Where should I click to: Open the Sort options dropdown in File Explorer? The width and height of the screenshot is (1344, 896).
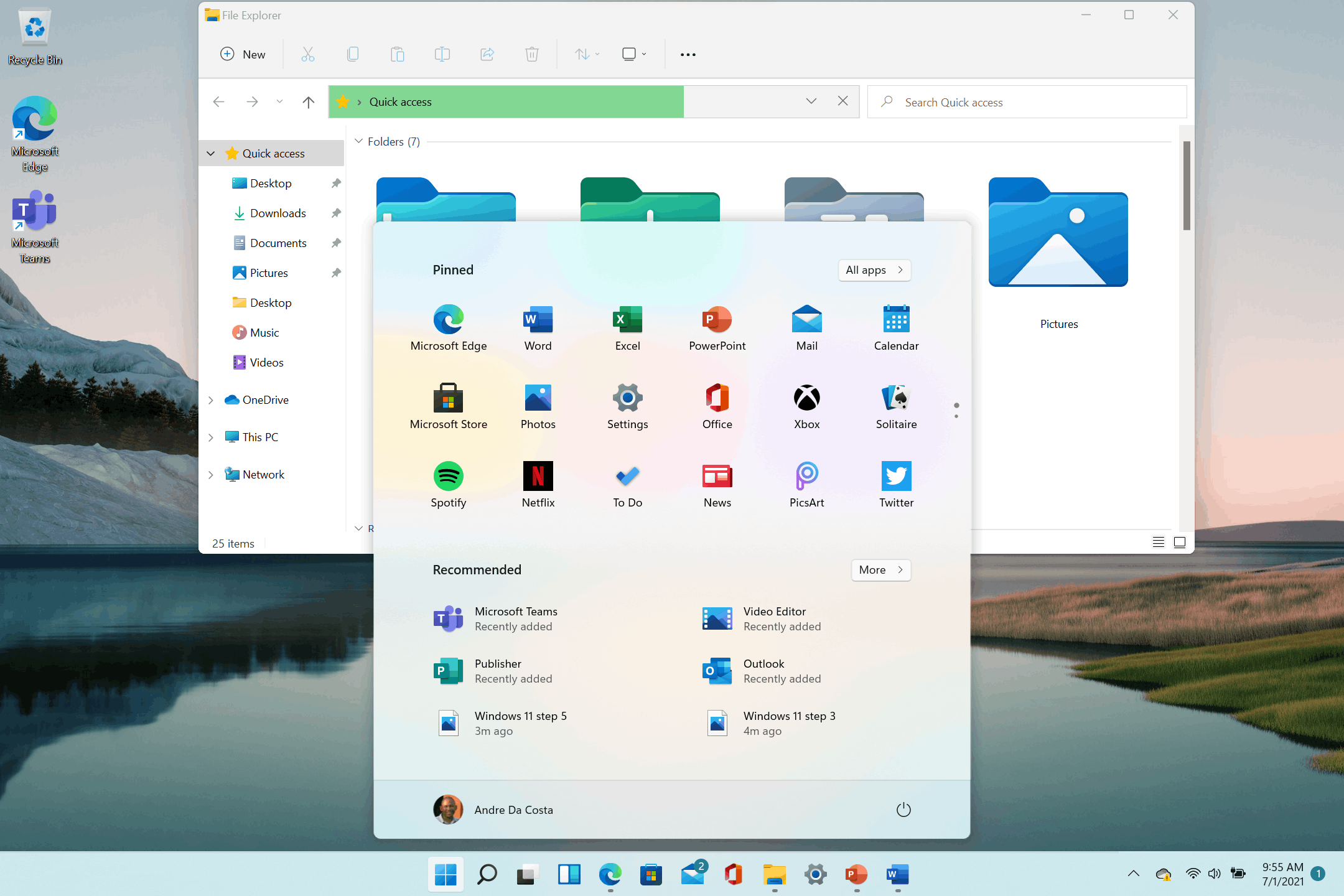click(587, 54)
